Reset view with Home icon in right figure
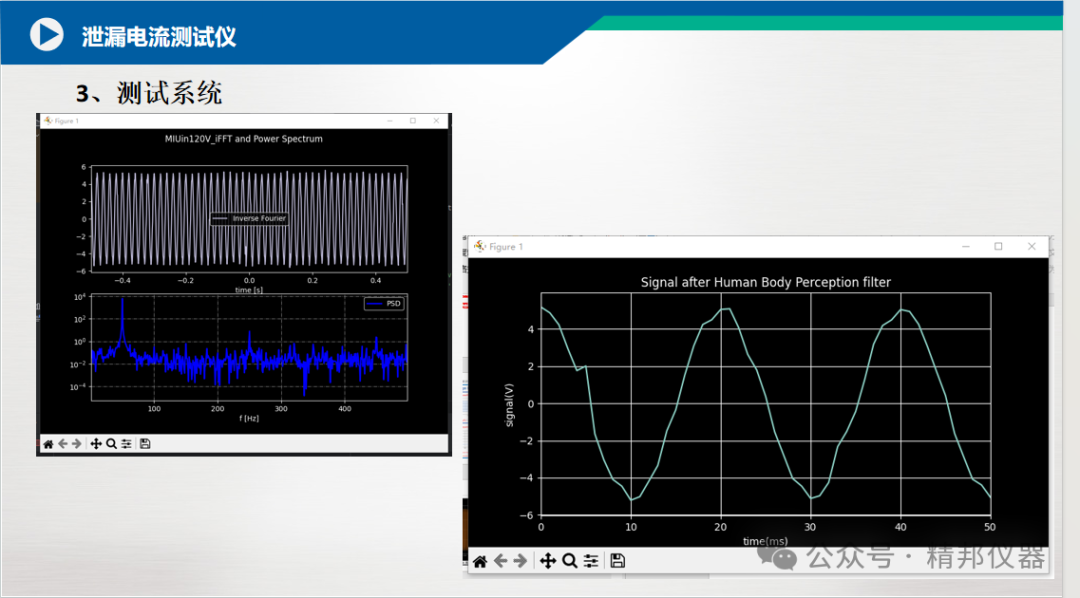1080x598 pixels. pos(480,561)
